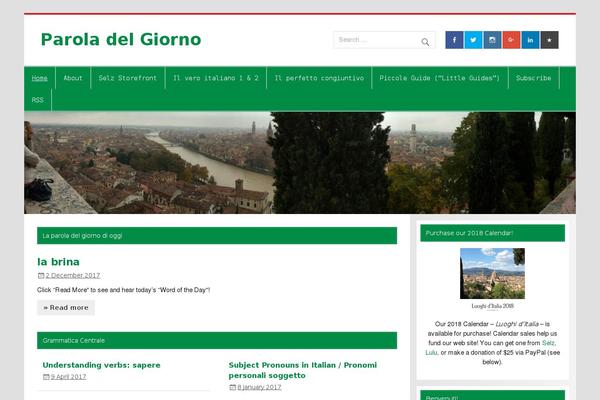
Task: Click the Luoghi d'Italia 2018 calendar thumbnail
Action: (x=492, y=273)
